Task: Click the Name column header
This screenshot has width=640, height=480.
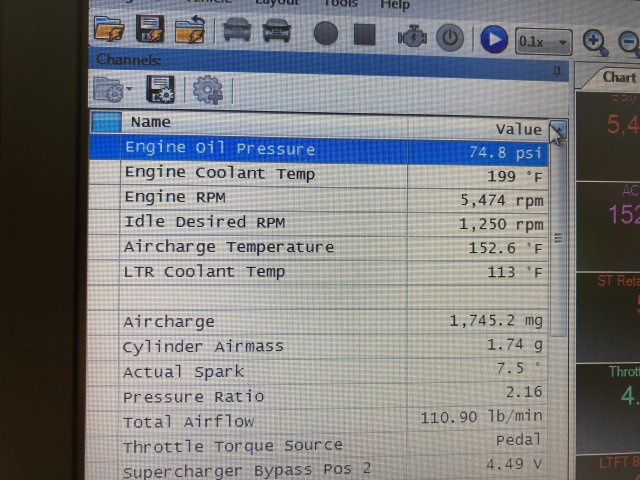Action: point(151,122)
